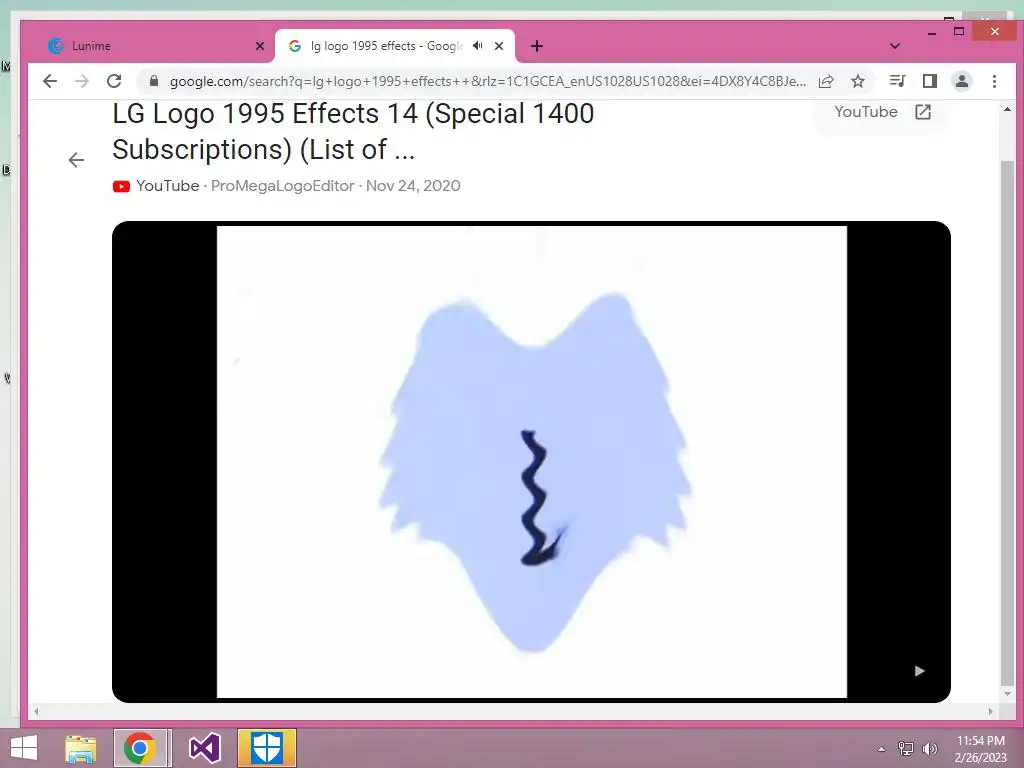Click the horizontal scrollbar left arrow
The image size is (1024, 768).
36,711
